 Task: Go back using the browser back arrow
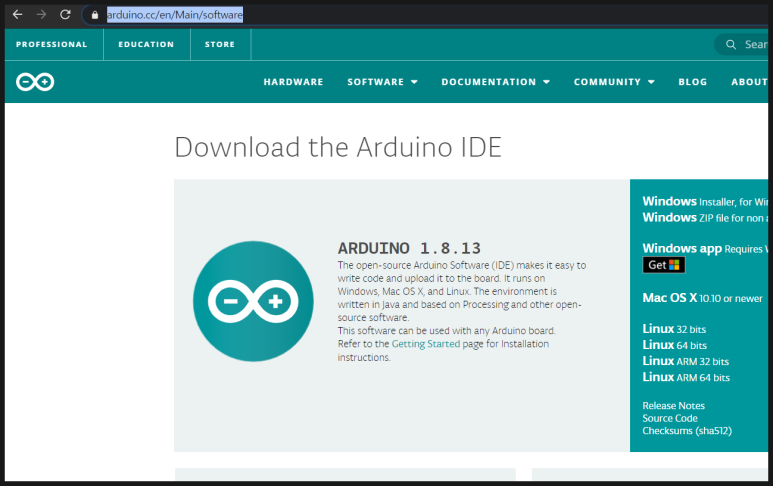[17, 15]
